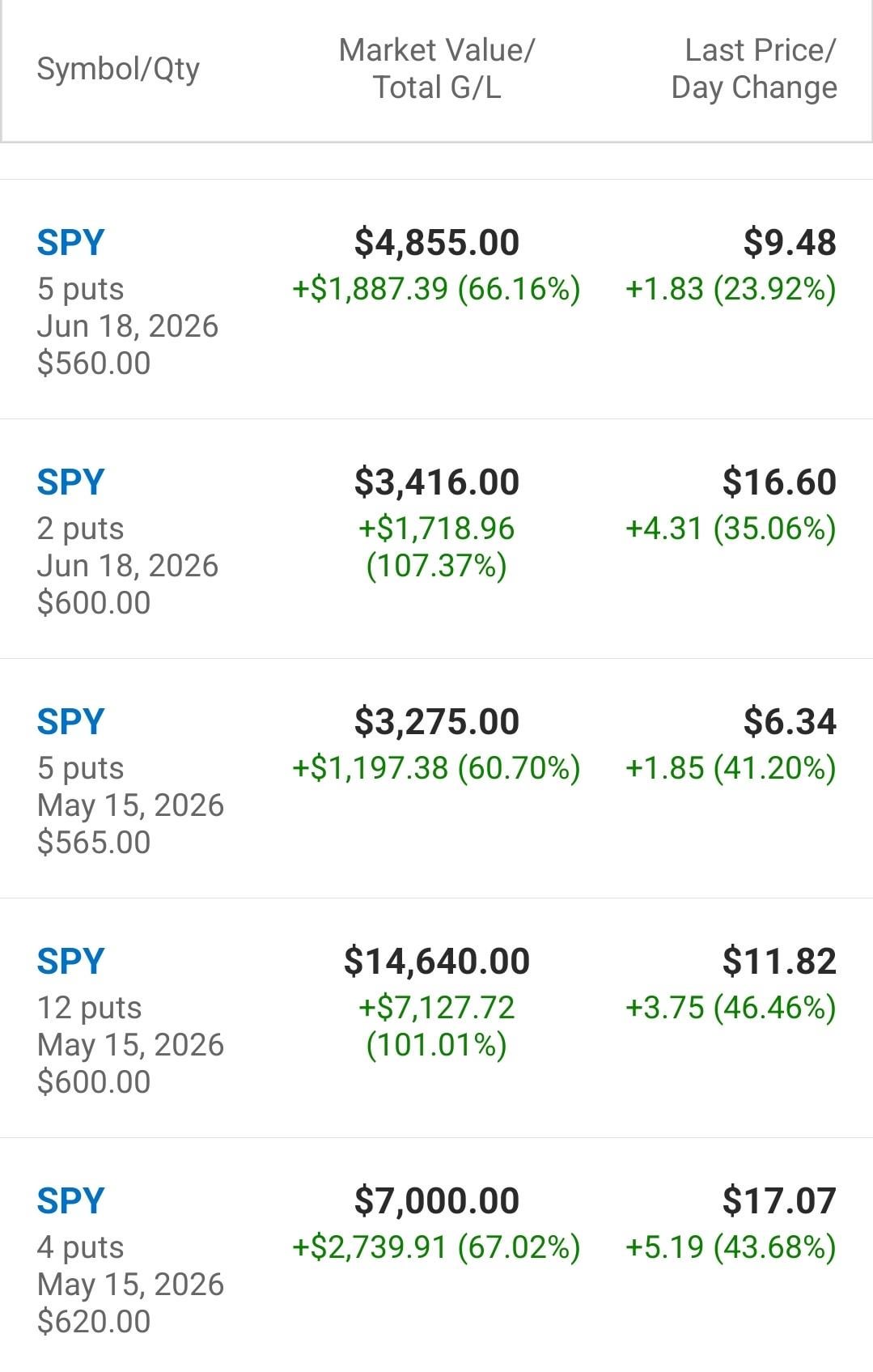Open SPY link for the $565.00 strike puts
Viewport: 873px width, 1372px height.
(x=71, y=722)
